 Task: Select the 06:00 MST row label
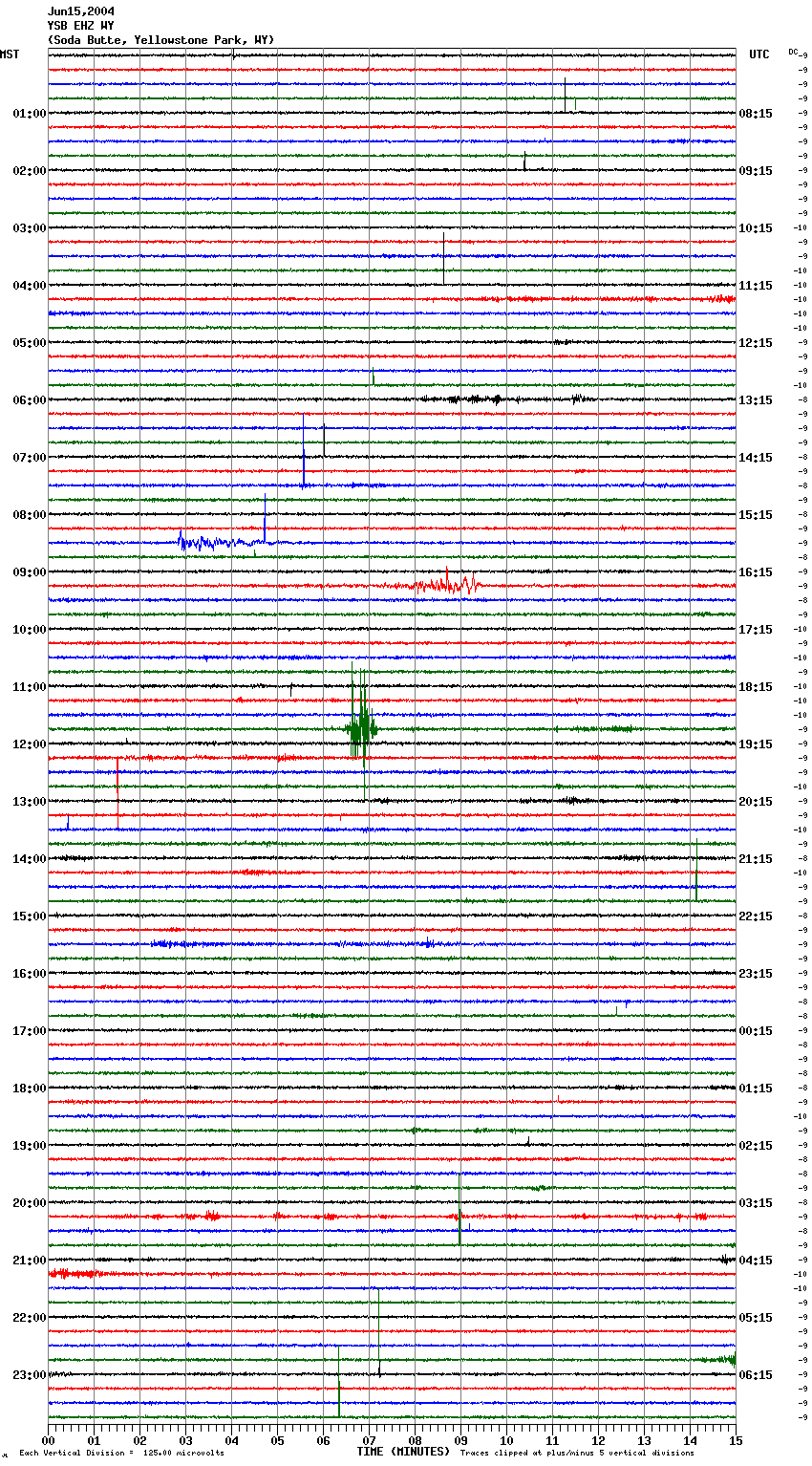(x=30, y=400)
